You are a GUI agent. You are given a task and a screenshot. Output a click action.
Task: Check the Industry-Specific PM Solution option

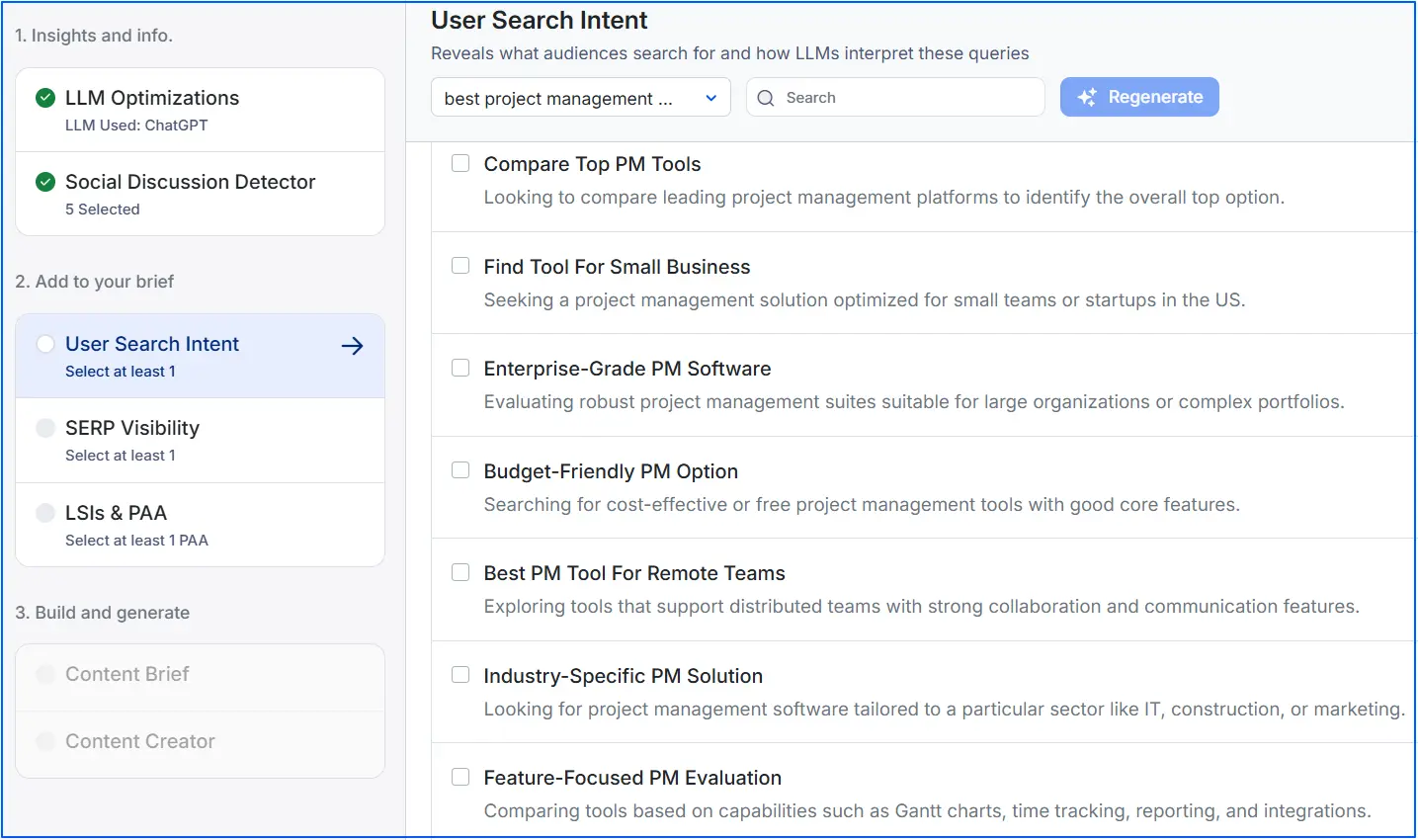point(459,674)
